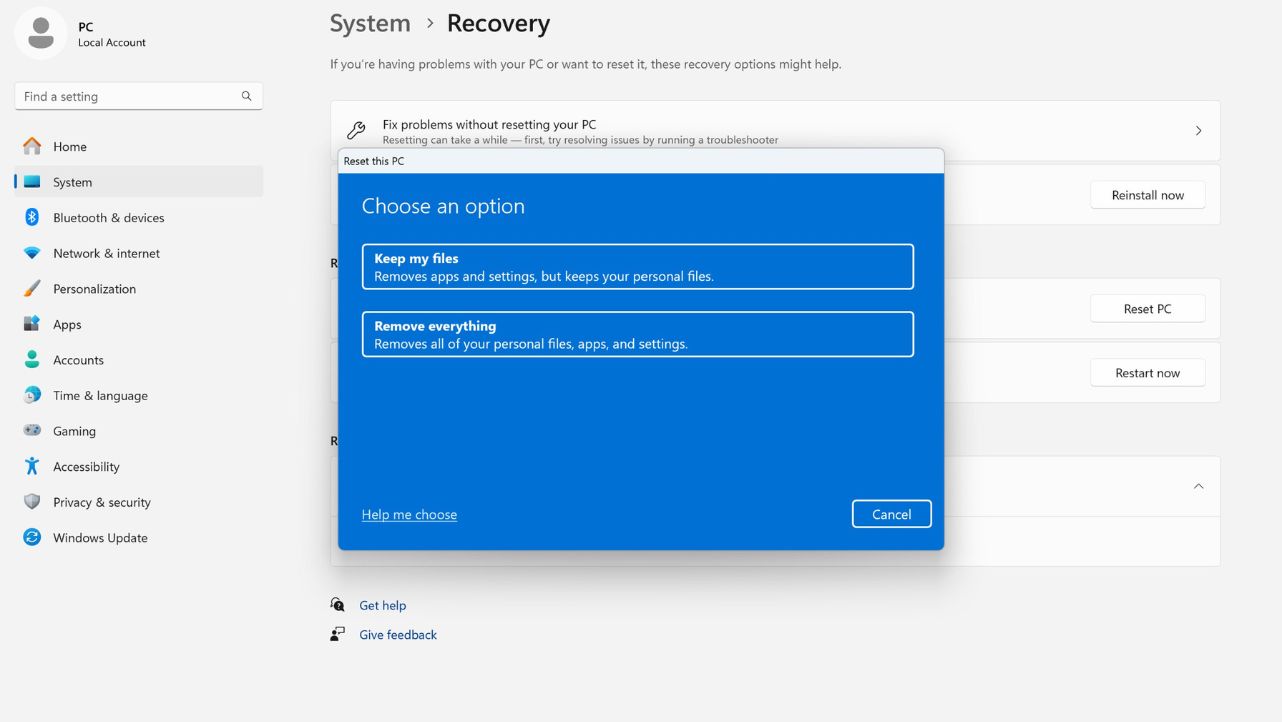Choose the Keep my files option
Image resolution: width=1282 pixels, height=722 pixels.
coord(638,267)
